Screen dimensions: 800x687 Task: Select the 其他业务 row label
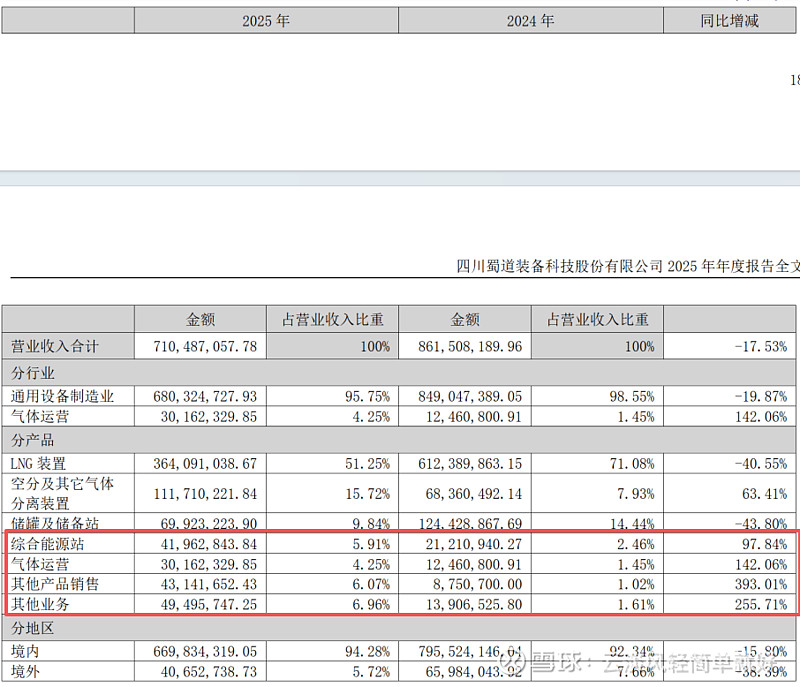point(40,604)
